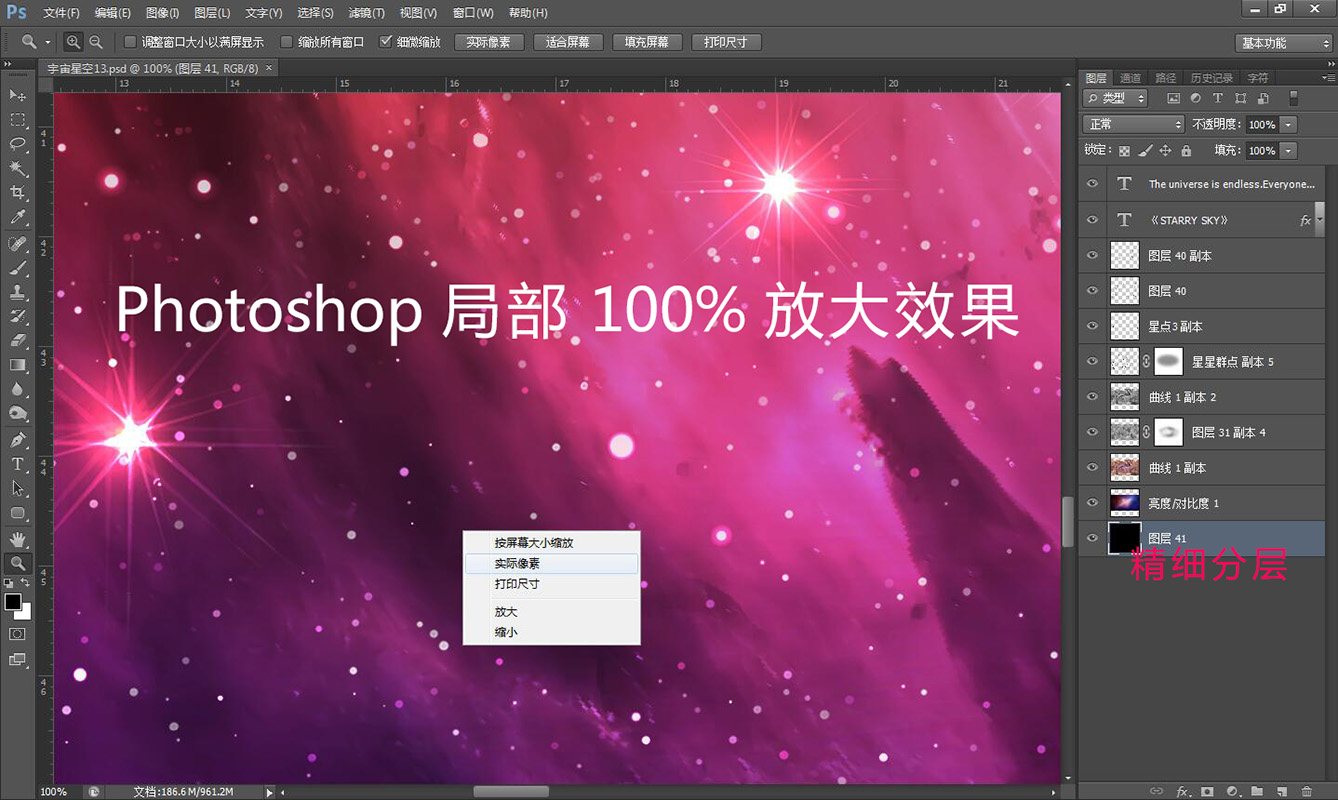Select the Gradient tool
The height and width of the screenshot is (800, 1338).
[x=17, y=366]
